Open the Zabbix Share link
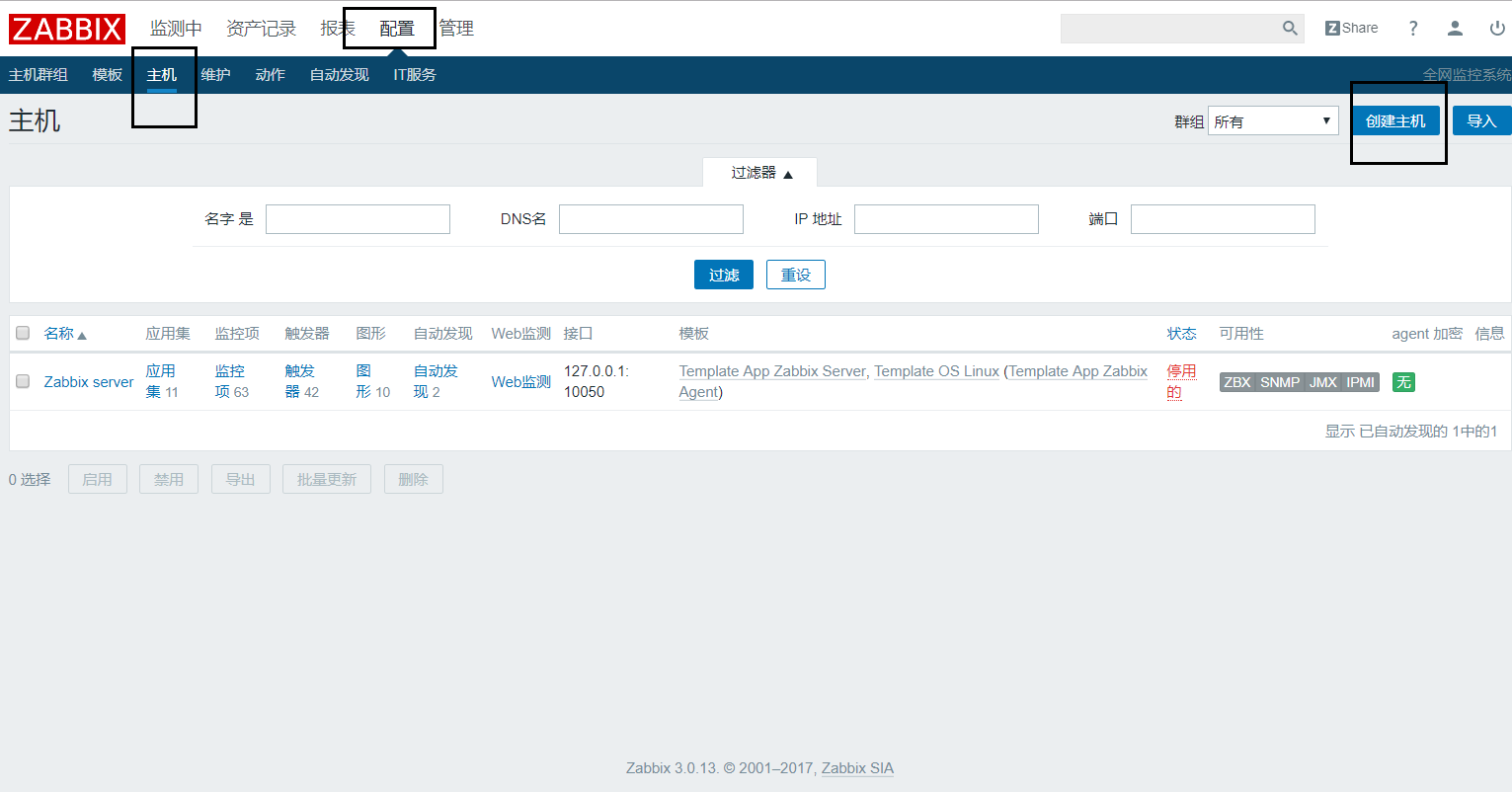This screenshot has height=792, width=1512. (1351, 29)
